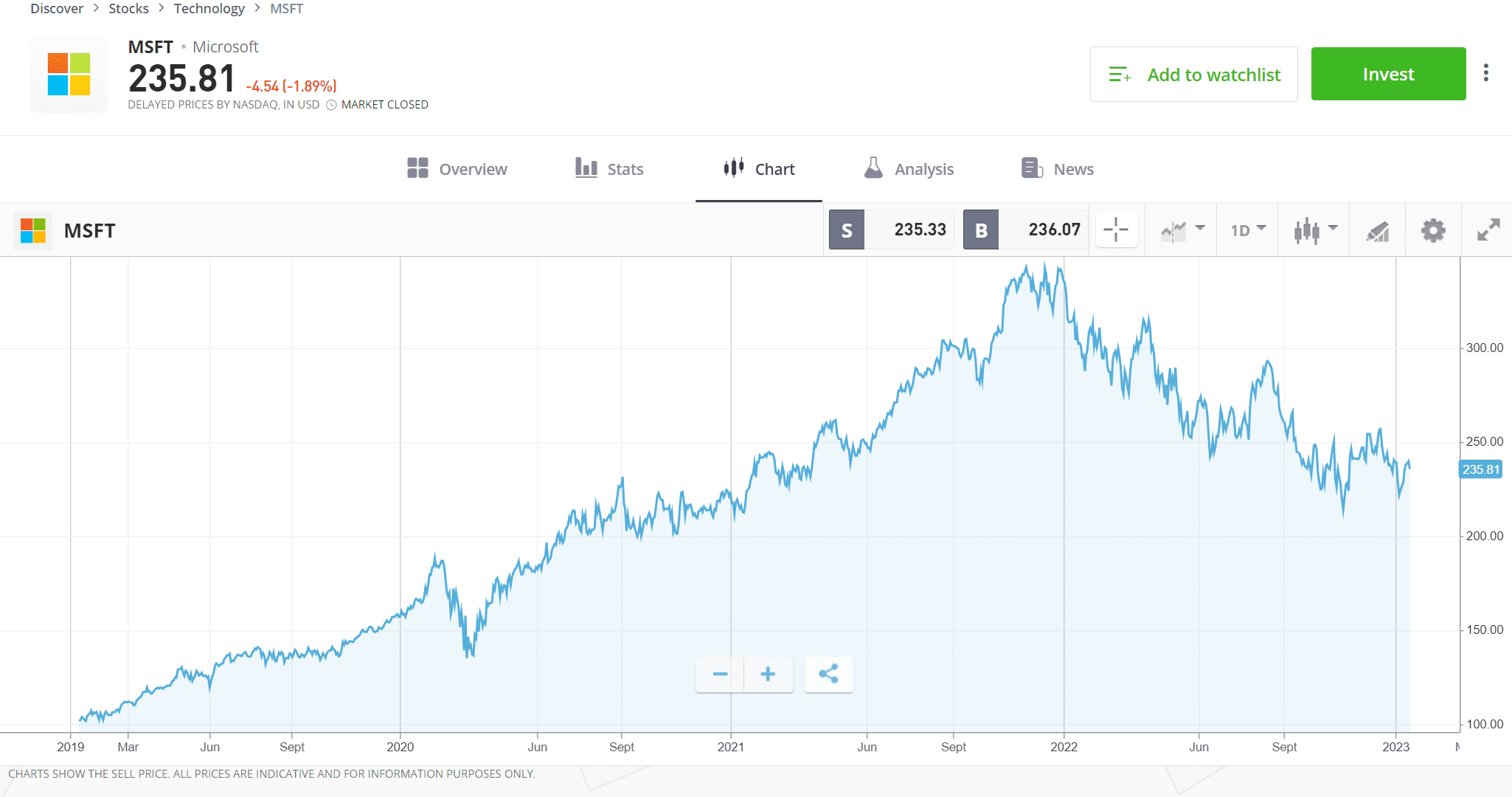1512x797 pixels.
Task: Click the green Invest button
Action: 1389,74
